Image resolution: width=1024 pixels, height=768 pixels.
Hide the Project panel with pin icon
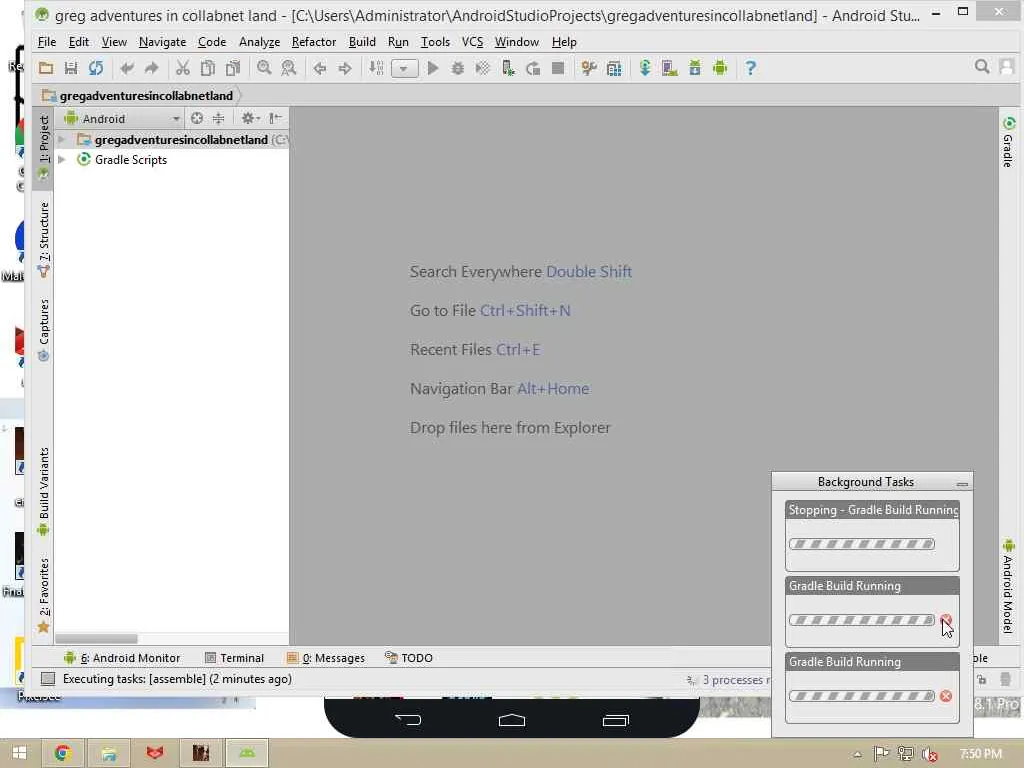(x=275, y=118)
